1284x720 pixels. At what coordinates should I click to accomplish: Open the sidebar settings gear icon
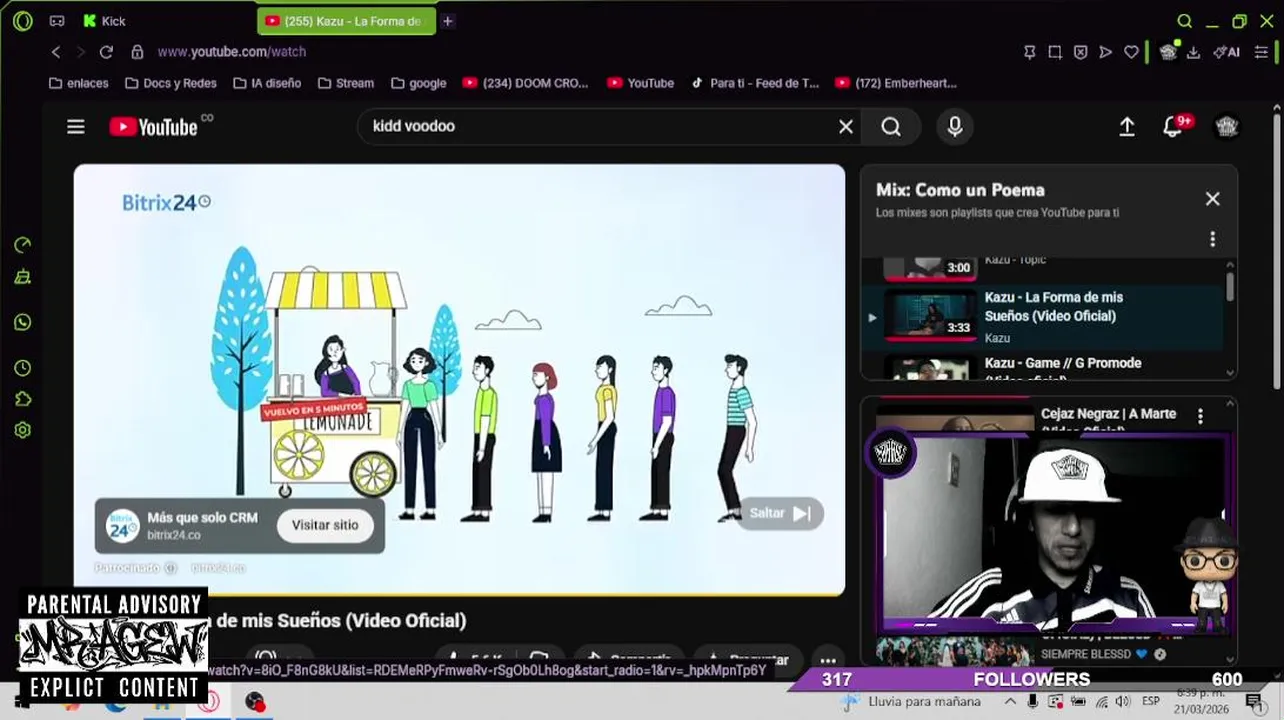23,430
